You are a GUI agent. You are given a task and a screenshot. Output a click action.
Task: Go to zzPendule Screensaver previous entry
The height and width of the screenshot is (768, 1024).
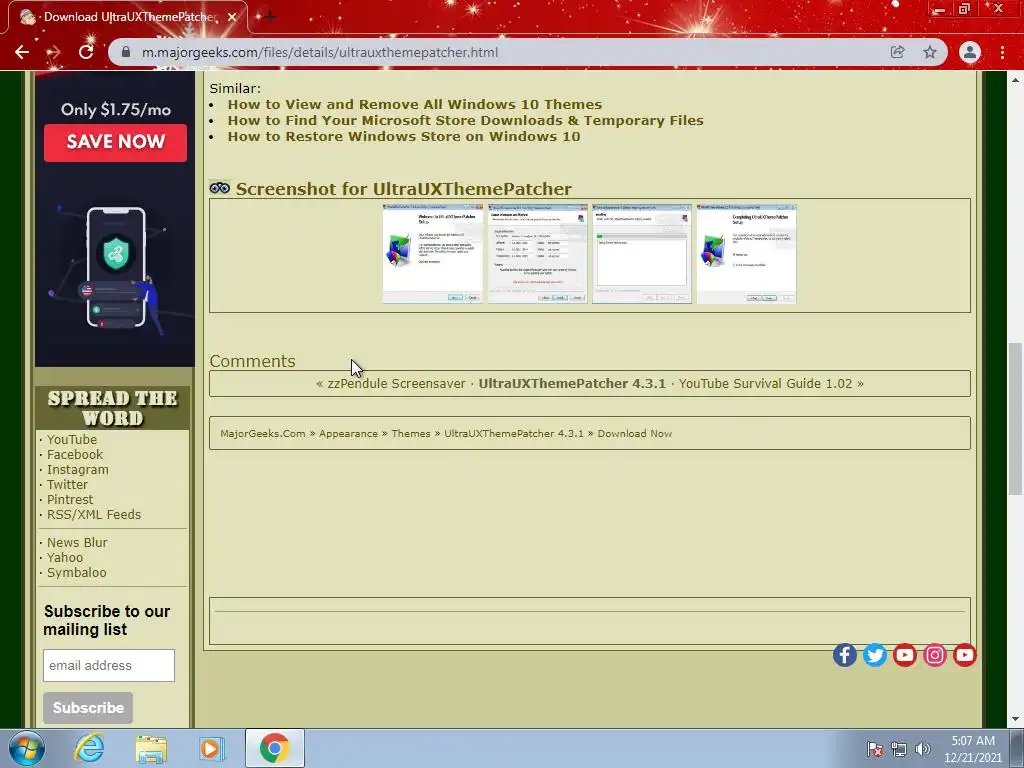pyautogui.click(x=396, y=383)
